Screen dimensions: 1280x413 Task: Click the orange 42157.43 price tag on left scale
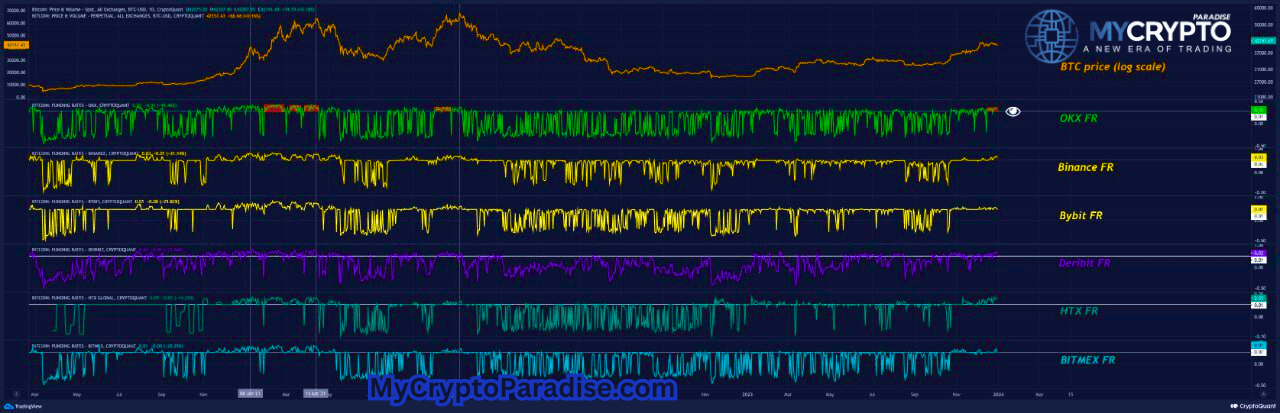tap(16, 46)
